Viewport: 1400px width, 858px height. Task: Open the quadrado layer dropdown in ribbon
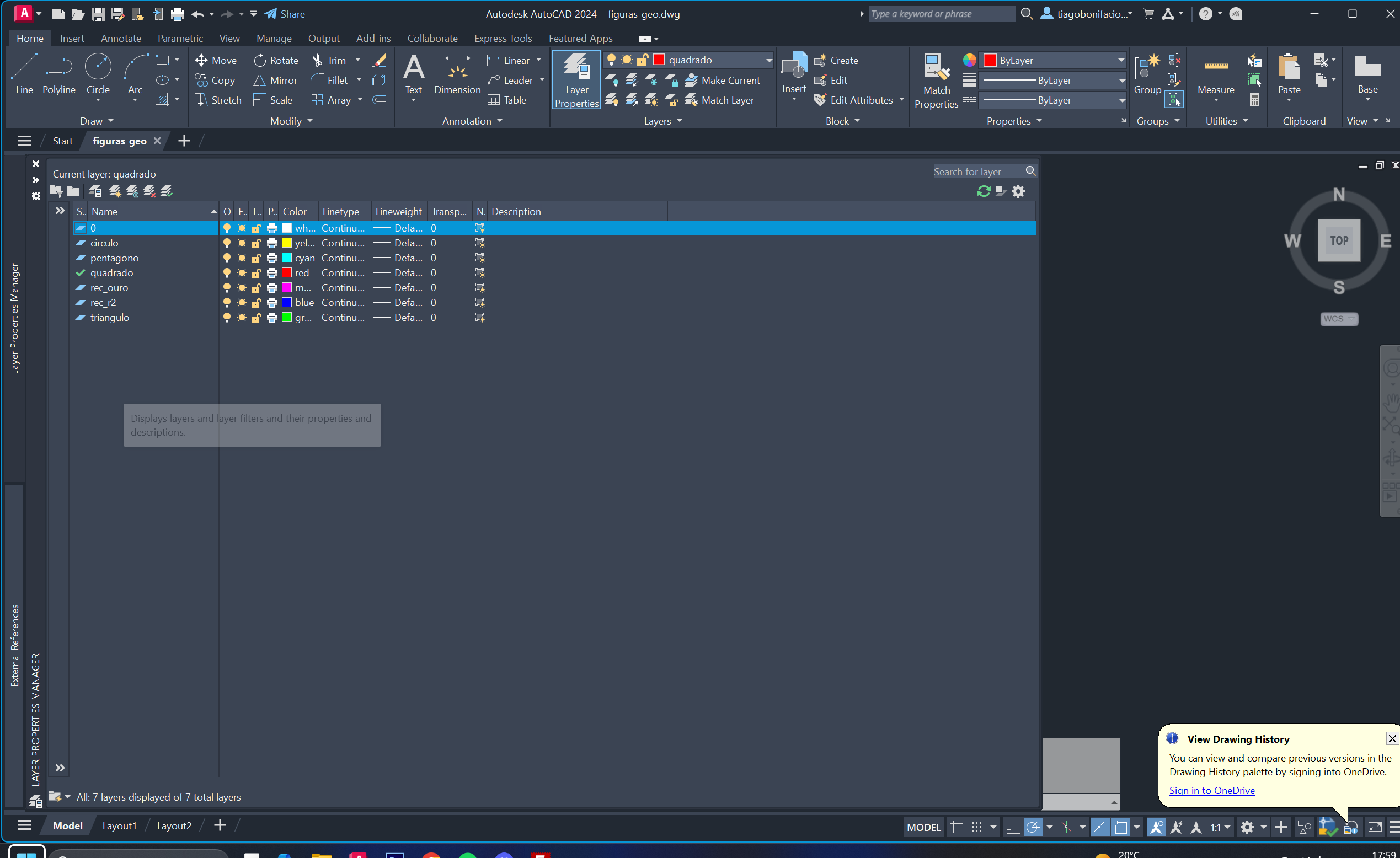click(768, 60)
